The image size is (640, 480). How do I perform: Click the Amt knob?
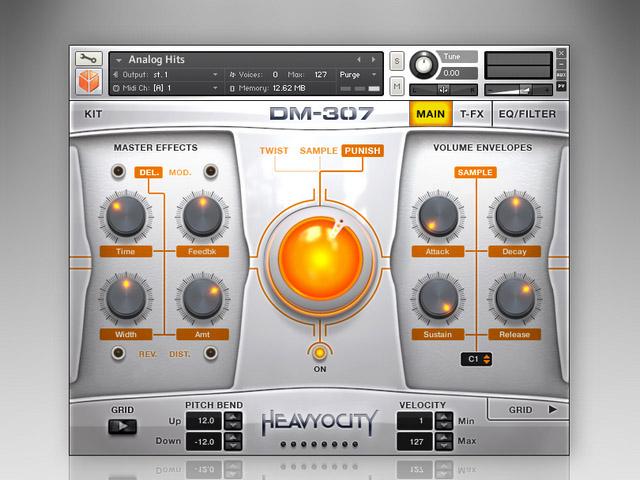[202, 299]
